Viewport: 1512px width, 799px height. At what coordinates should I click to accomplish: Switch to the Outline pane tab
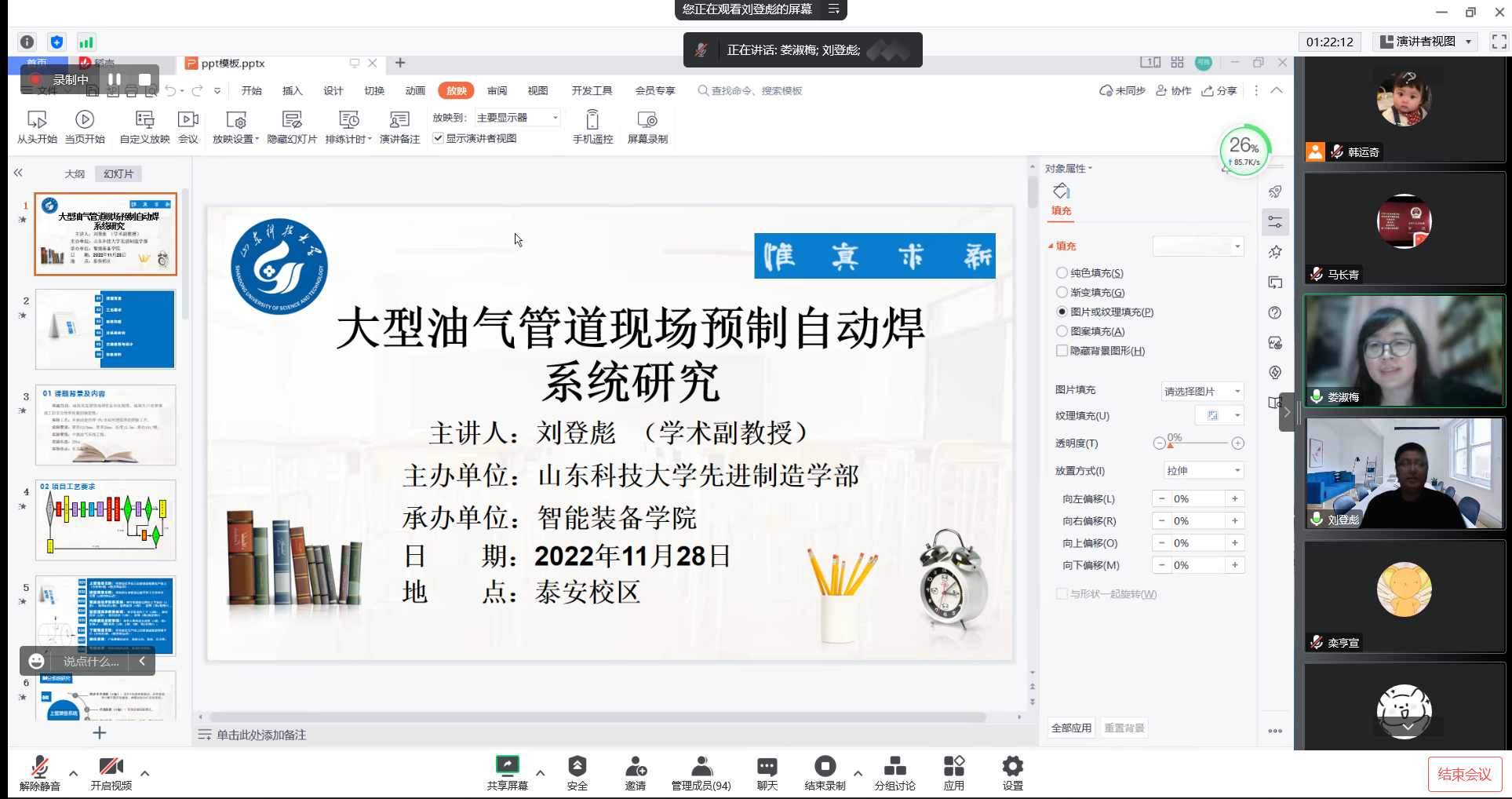[75, 174]
